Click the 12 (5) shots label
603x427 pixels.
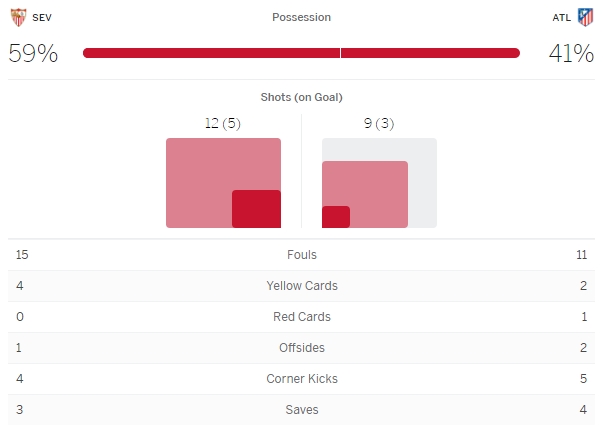(222, 123)
